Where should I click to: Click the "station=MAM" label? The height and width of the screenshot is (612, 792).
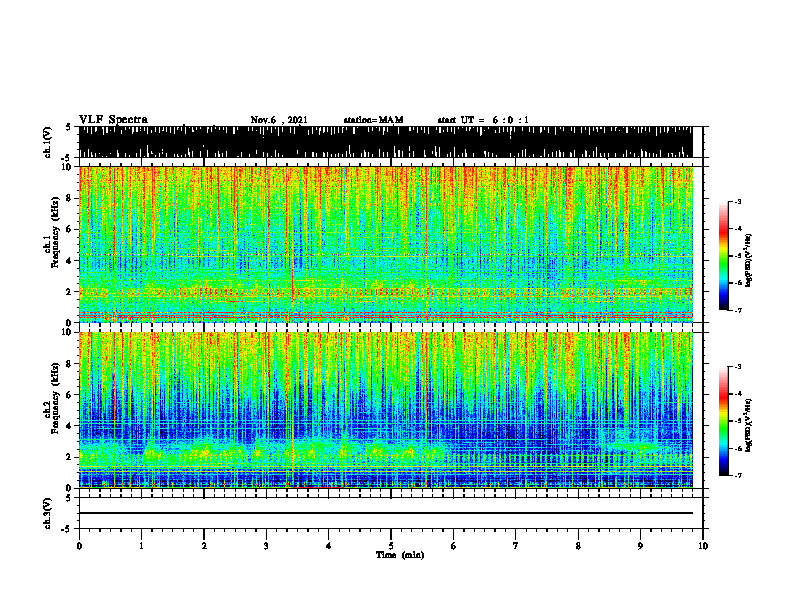(x=373, y=120)
